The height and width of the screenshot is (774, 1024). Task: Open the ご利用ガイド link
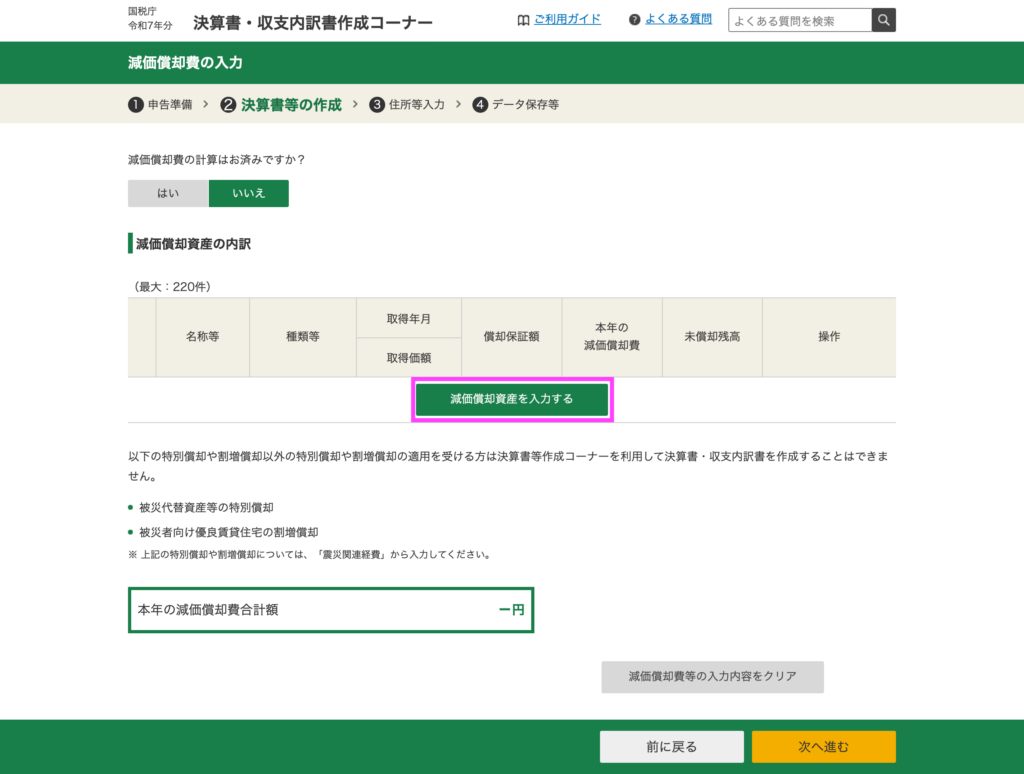pos(567,20)
